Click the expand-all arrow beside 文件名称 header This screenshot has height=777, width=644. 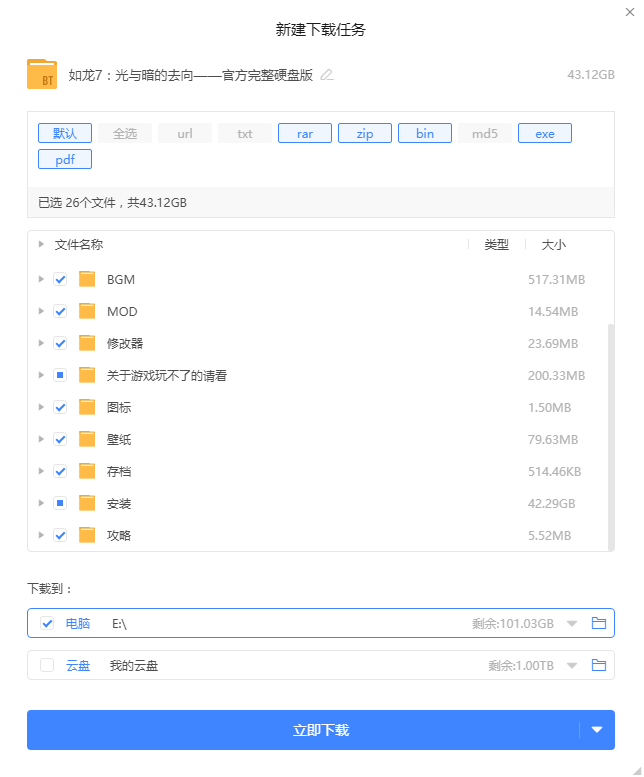[x=41, y=244]
